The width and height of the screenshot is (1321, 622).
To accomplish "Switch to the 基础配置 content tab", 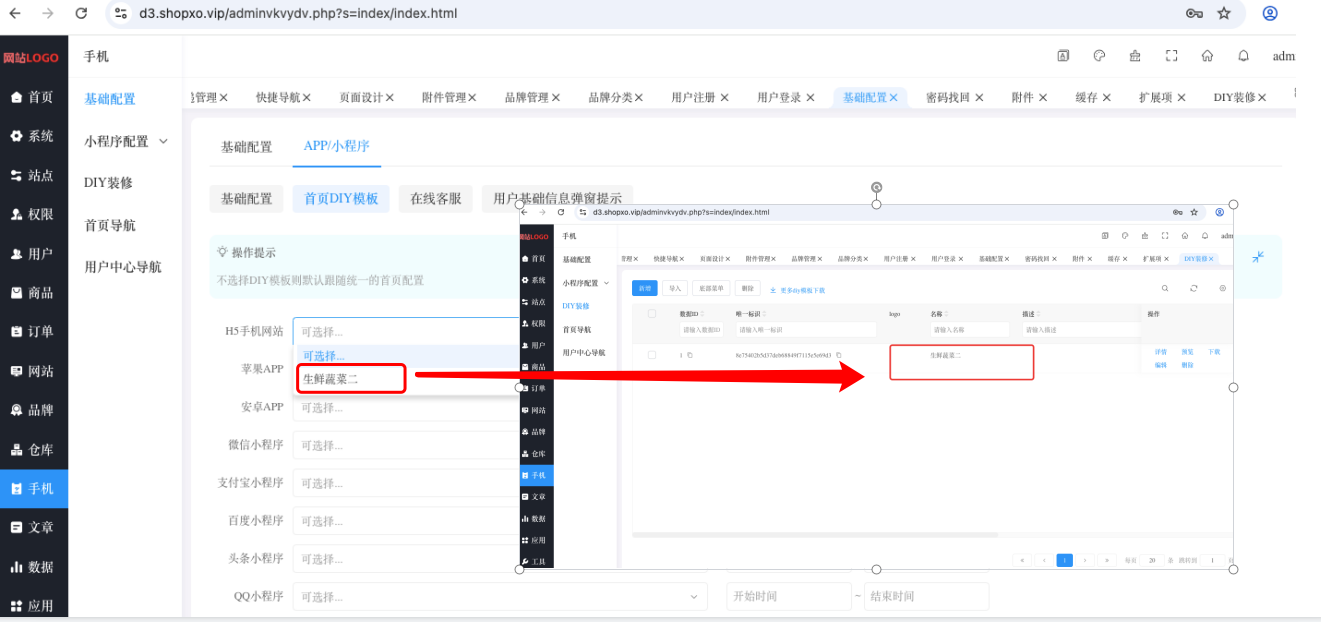I will pos(246,147).
